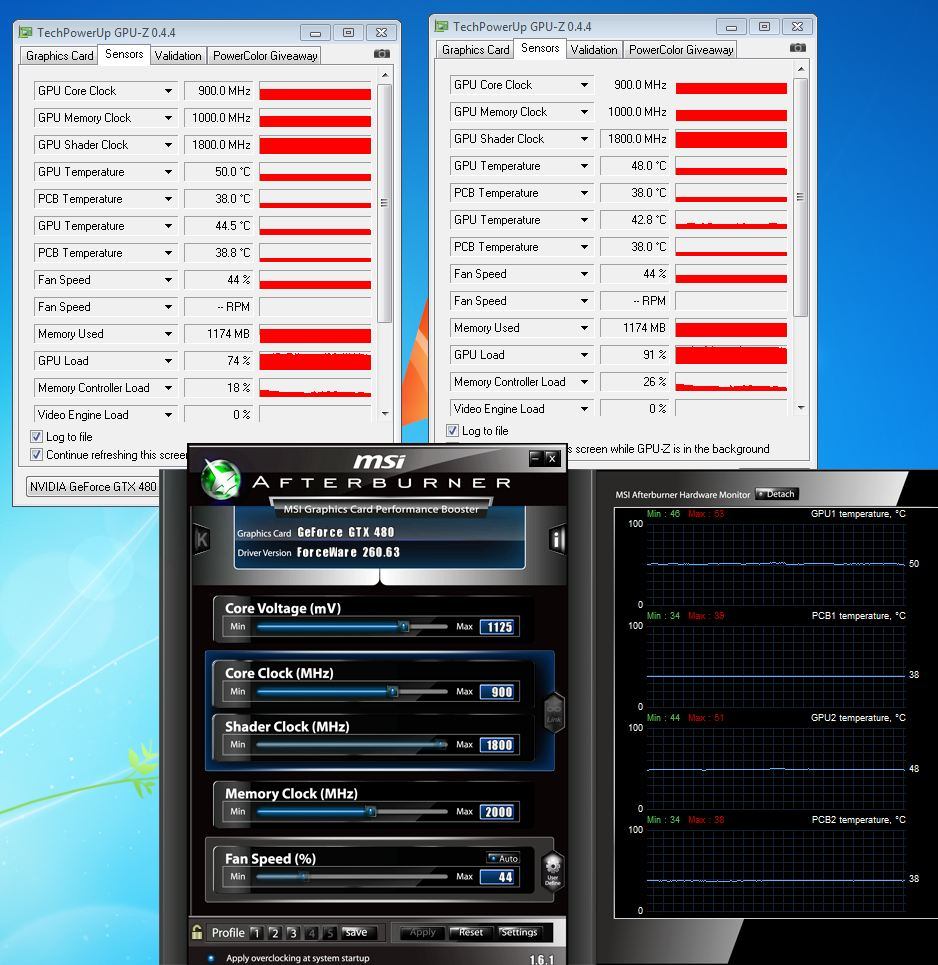Open the Afterburner info 'i' side button

click(x=556, y=540)
